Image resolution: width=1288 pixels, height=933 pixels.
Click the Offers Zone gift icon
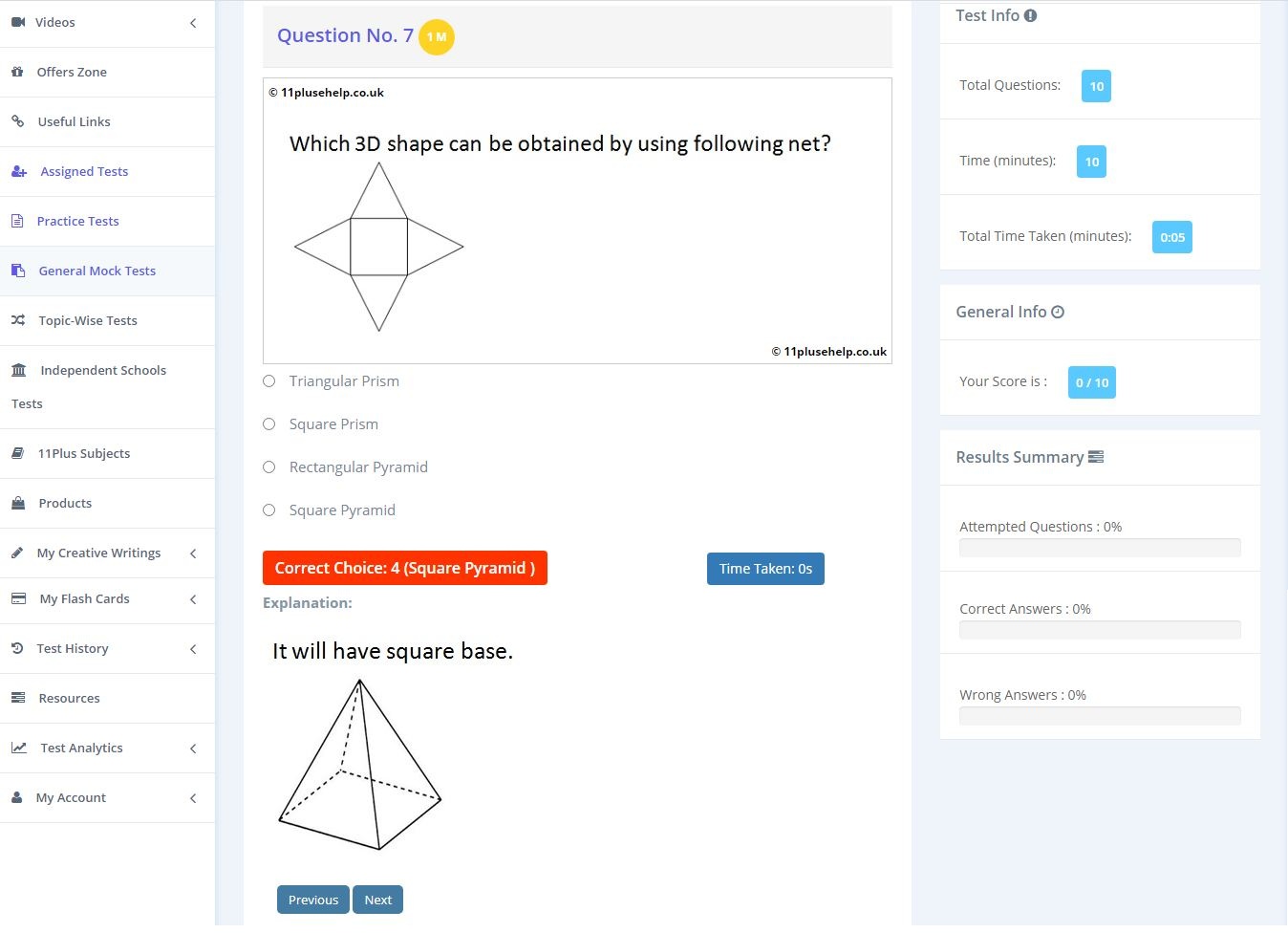pos(17,72)
